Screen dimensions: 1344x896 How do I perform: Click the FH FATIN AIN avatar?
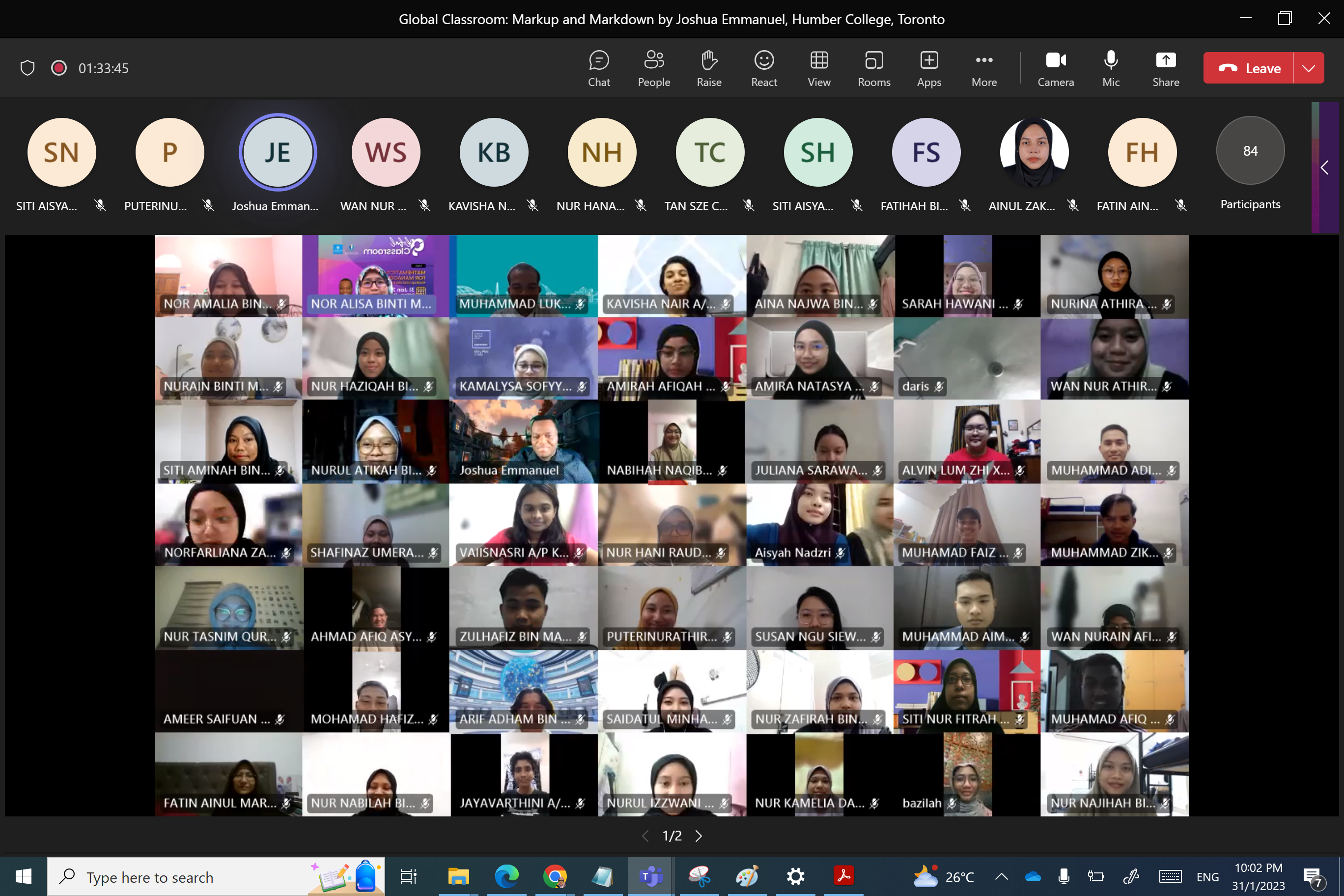point(1142,152)
